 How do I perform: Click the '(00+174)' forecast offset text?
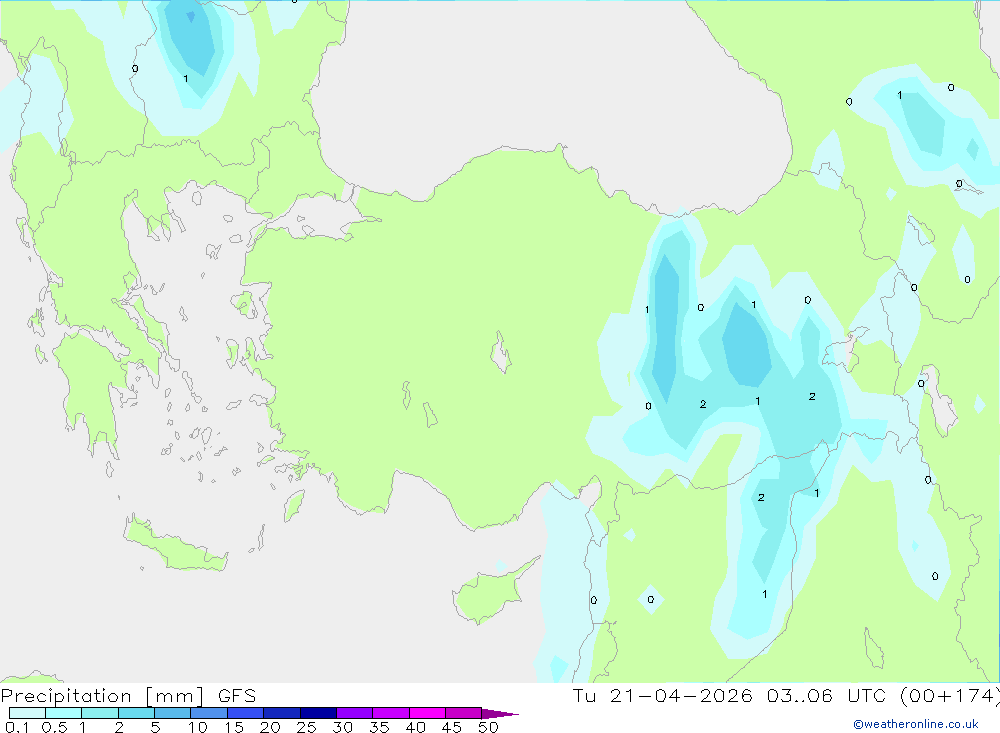(950, 695)
